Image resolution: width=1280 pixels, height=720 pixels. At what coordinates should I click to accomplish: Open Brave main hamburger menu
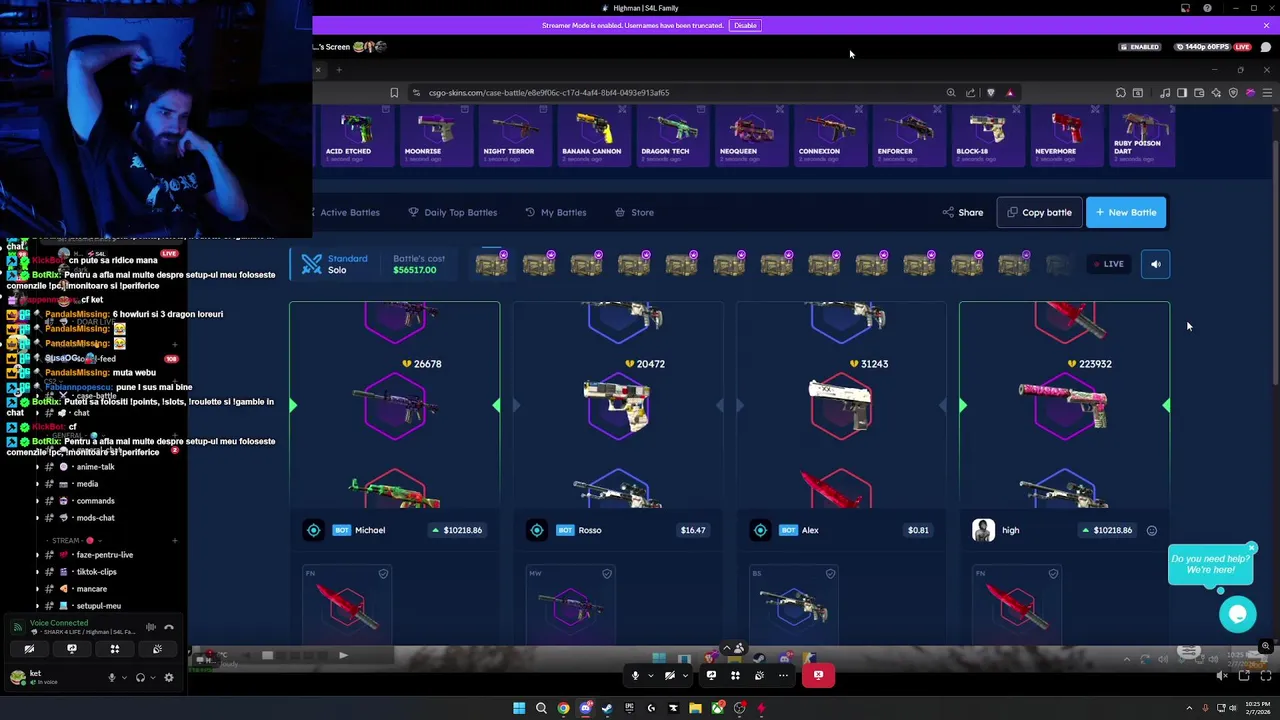1267,93
